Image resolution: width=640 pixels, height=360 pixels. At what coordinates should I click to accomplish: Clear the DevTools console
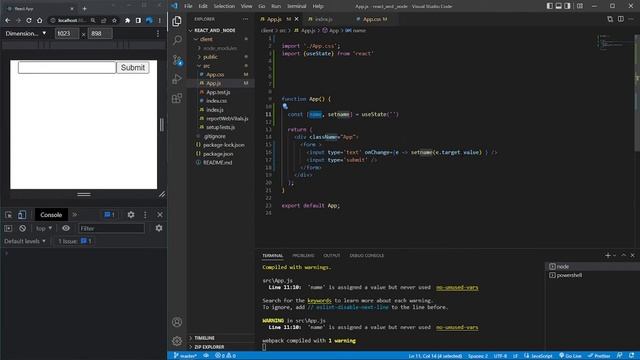click(x=22, y=228)
